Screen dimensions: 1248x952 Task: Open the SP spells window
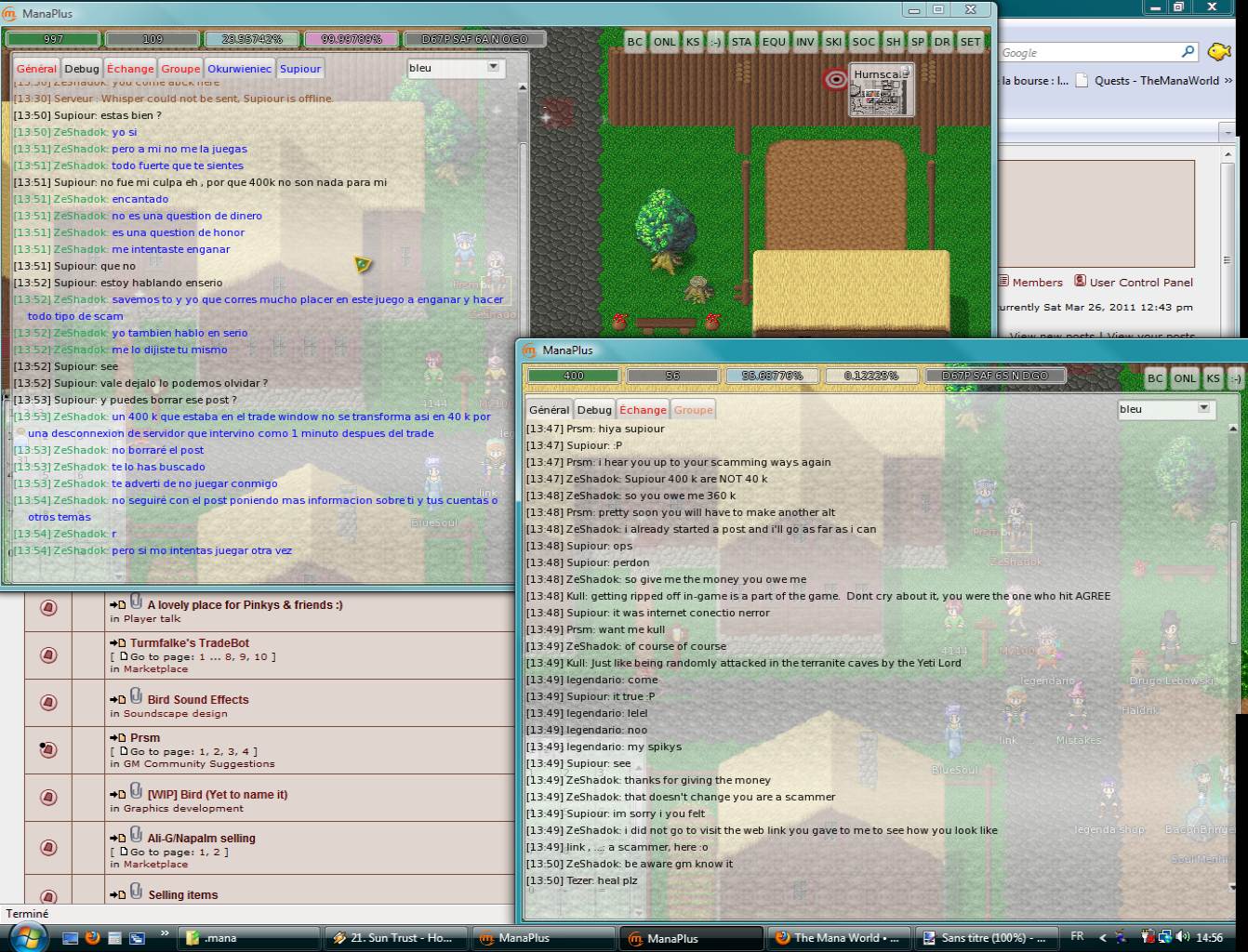pyautogui.click(x=918, y=41)
